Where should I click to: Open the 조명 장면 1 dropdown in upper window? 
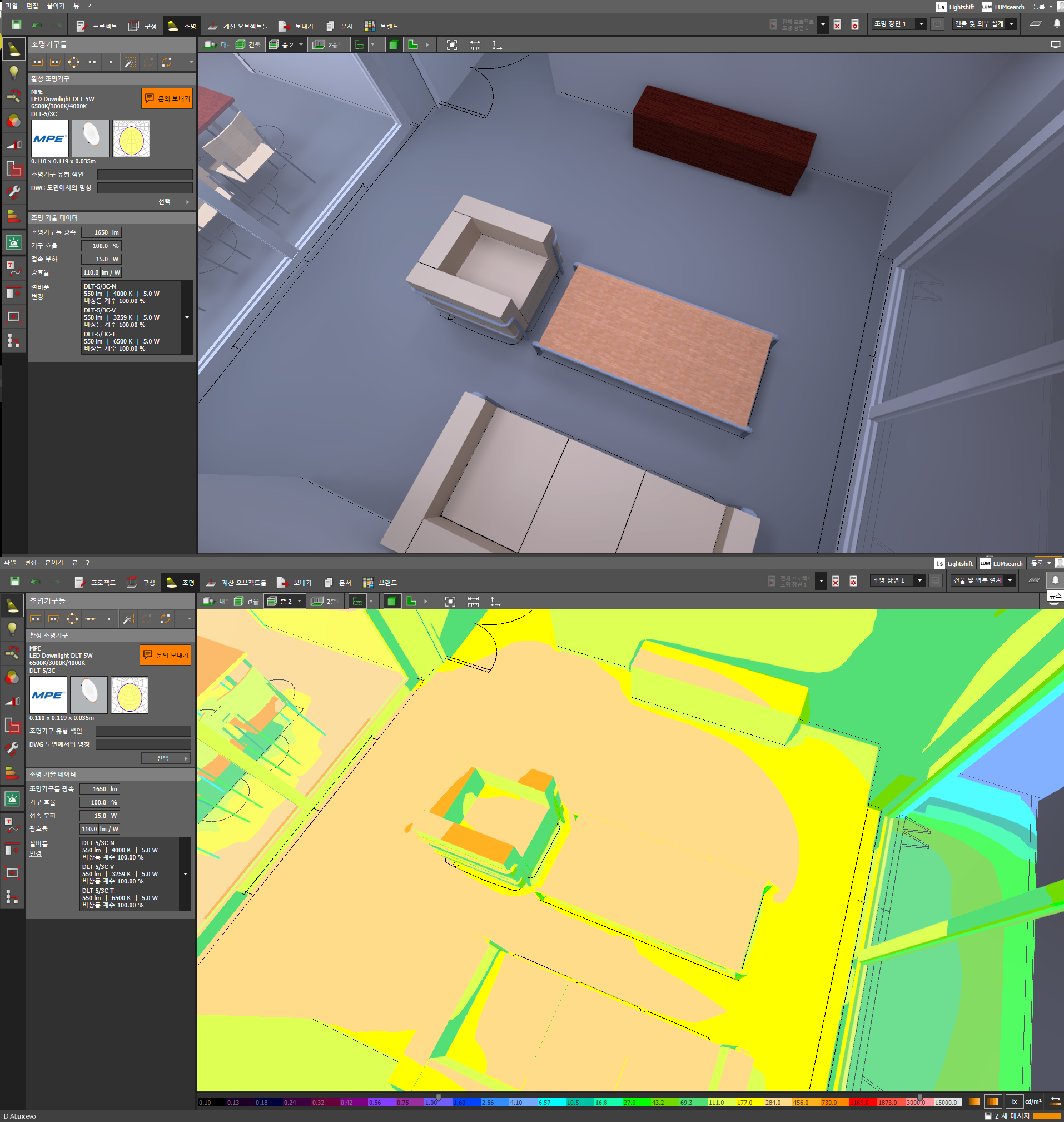921,24
